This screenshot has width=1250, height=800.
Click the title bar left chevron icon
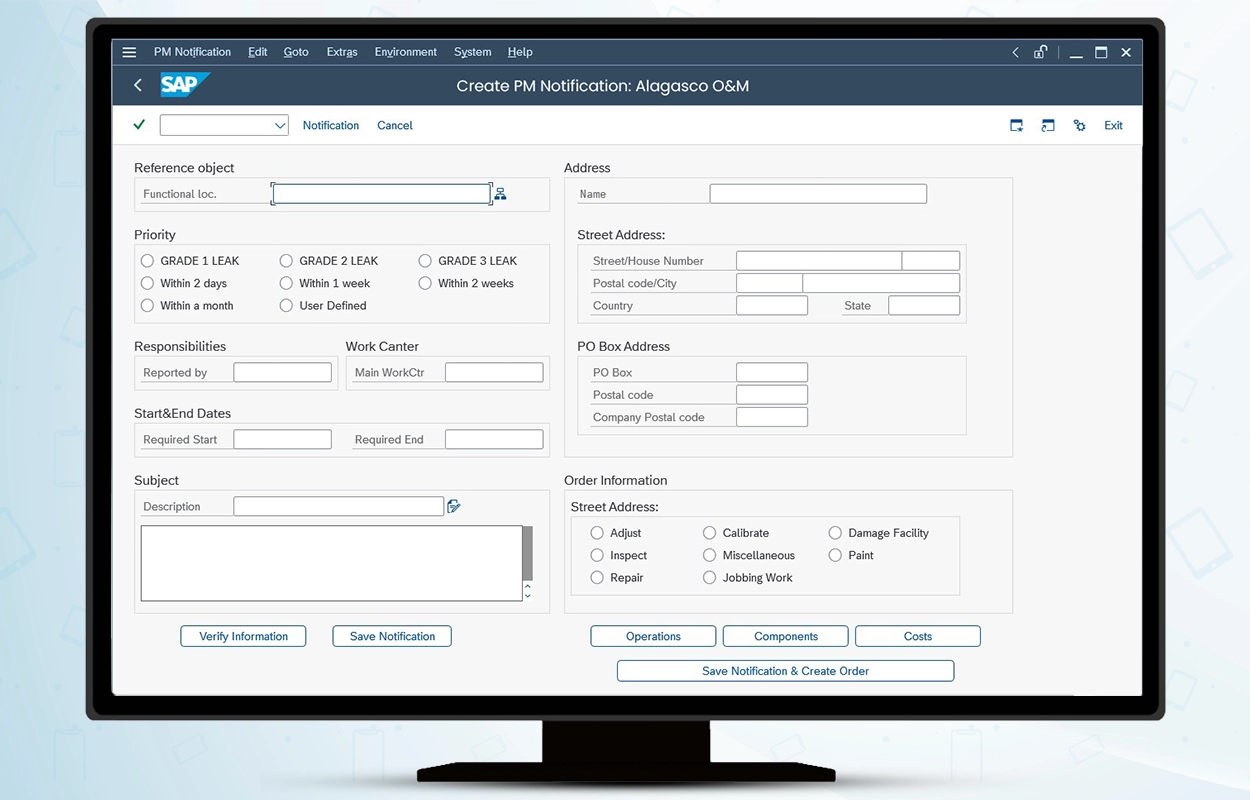point(1015,52)
